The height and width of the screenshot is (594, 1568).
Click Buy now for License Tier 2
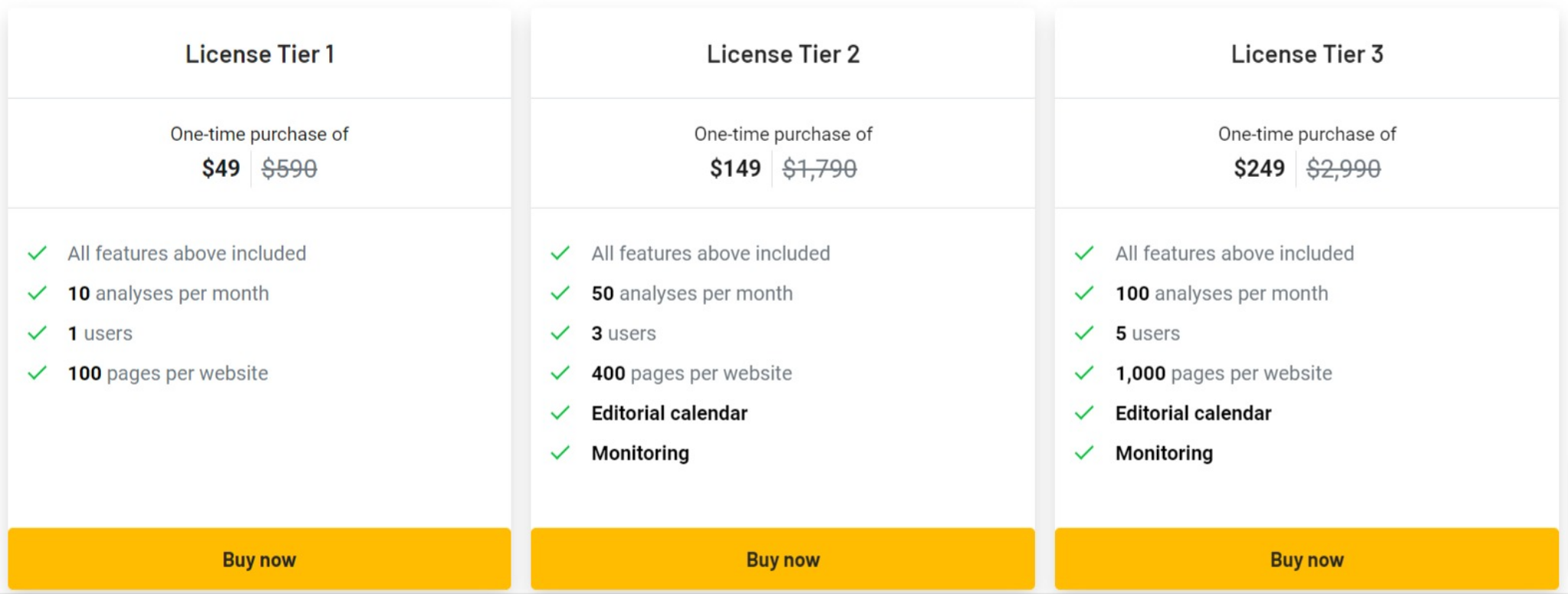pos(782,559)
